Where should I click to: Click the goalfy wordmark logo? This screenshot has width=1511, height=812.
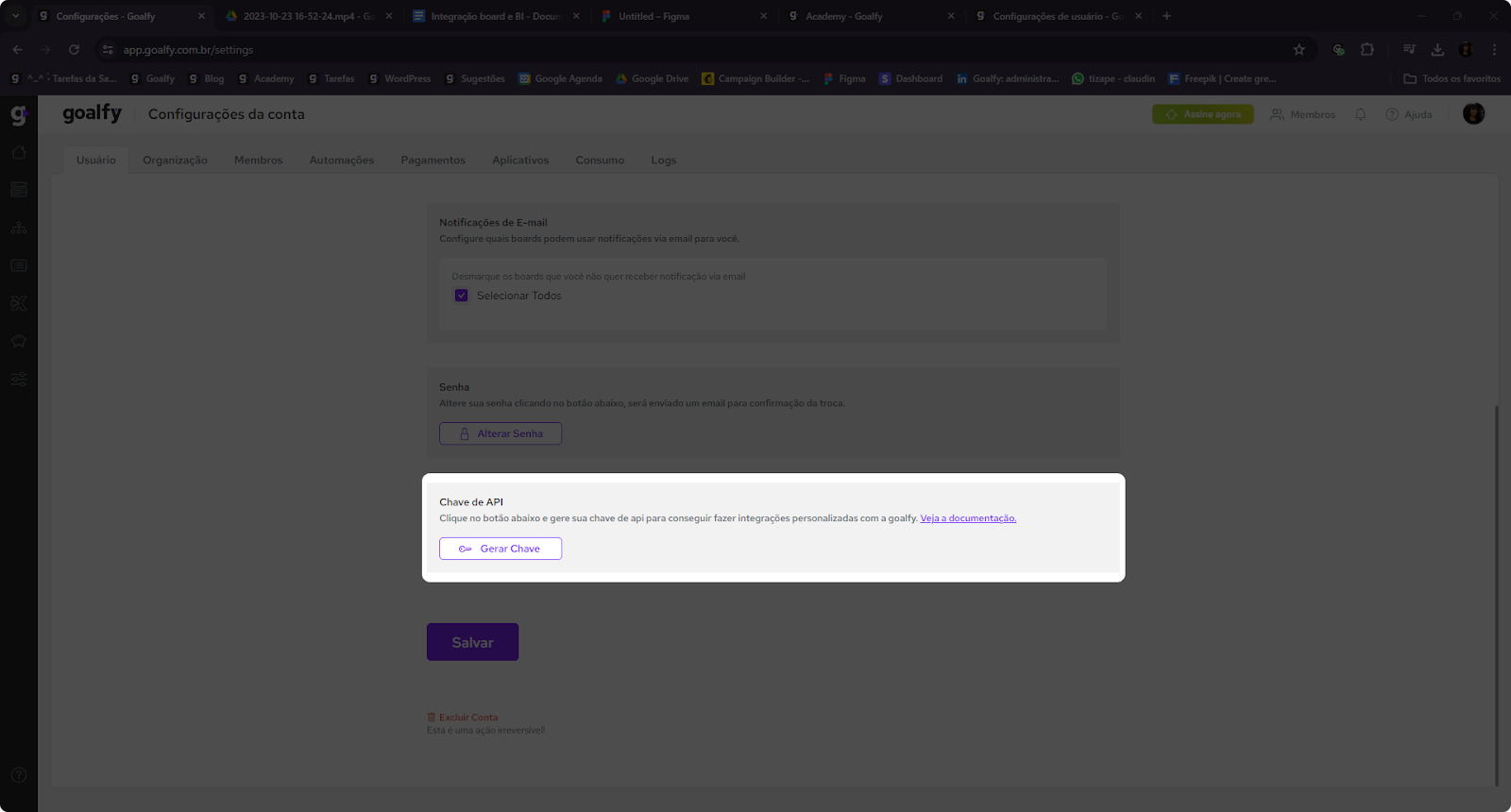click(x=93, y=113)
